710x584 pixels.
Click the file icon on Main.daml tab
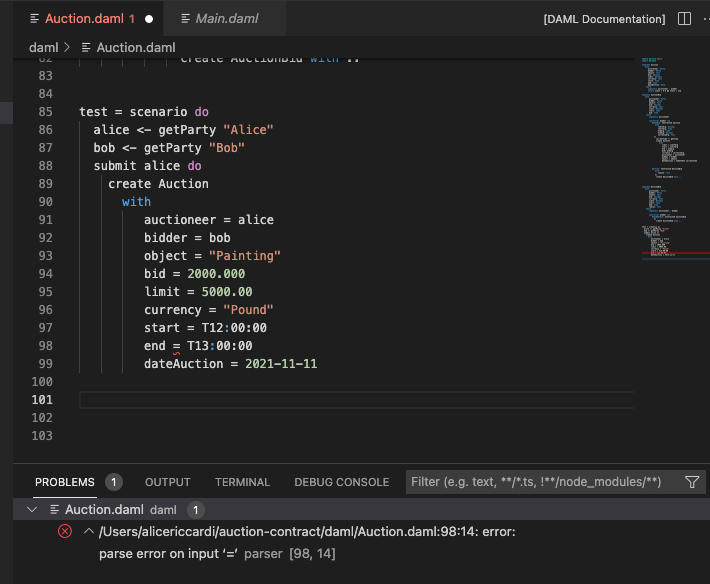184,19
